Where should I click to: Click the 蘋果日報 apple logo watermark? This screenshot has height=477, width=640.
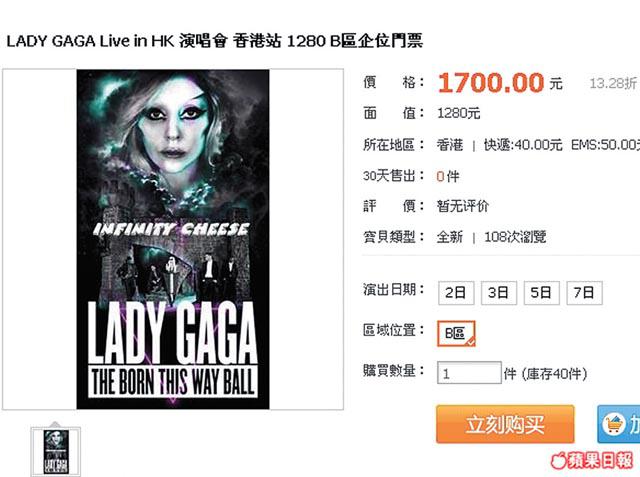[x=591, y=460]
